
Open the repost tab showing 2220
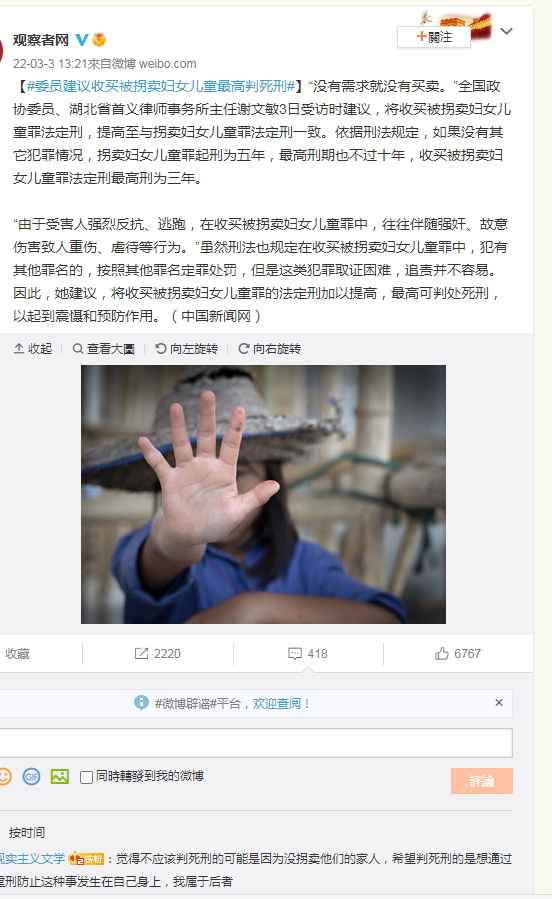pos(158,654)
